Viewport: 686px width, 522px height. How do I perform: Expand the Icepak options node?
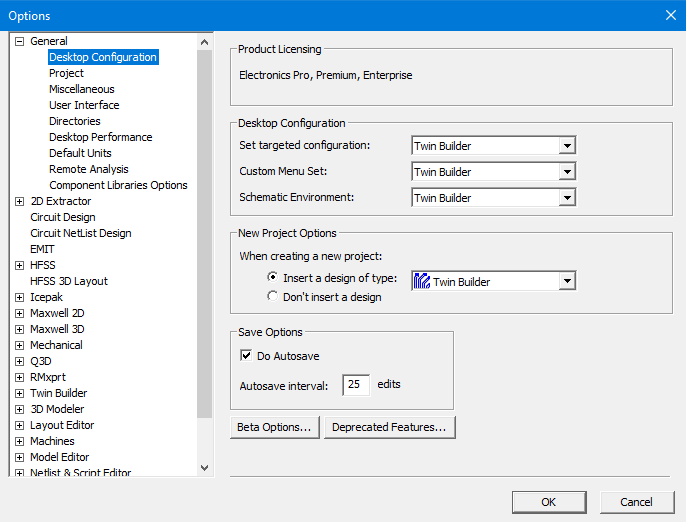point(20,297)
